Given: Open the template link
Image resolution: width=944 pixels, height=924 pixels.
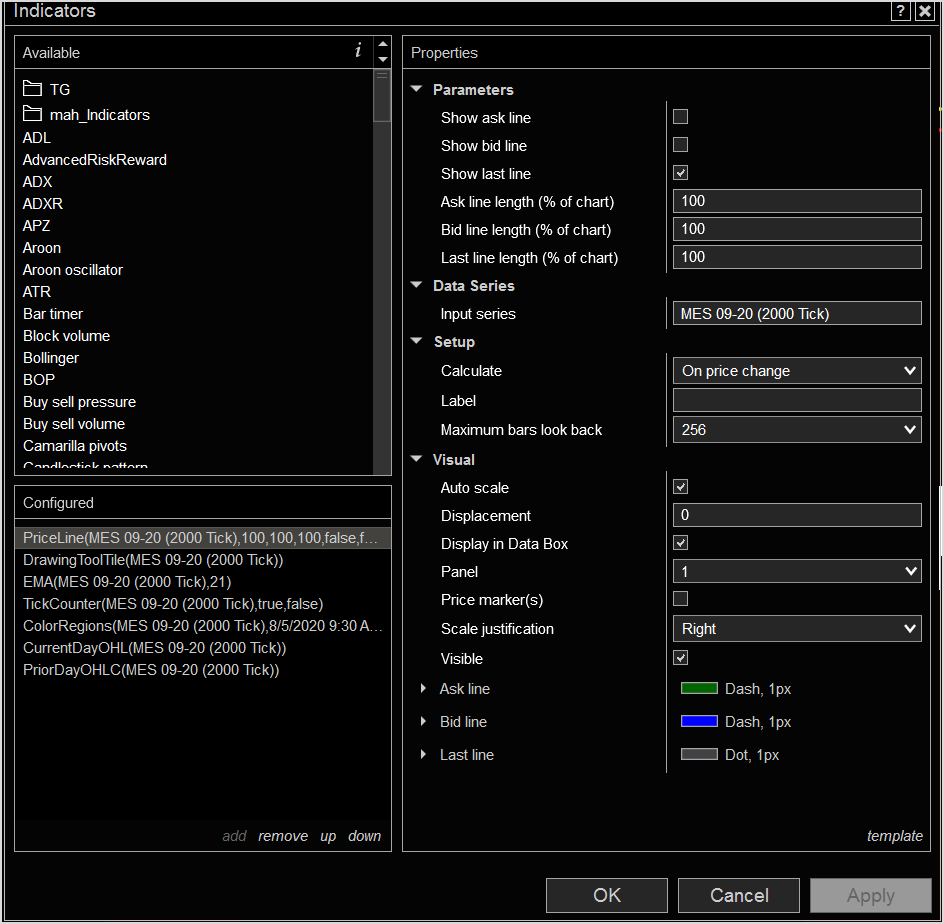Looking at the screenshot, I should pos(895,836).
